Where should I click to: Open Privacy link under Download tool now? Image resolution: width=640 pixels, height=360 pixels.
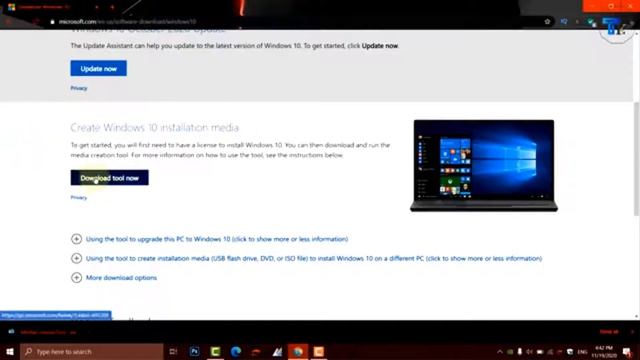tap(79, 198)
